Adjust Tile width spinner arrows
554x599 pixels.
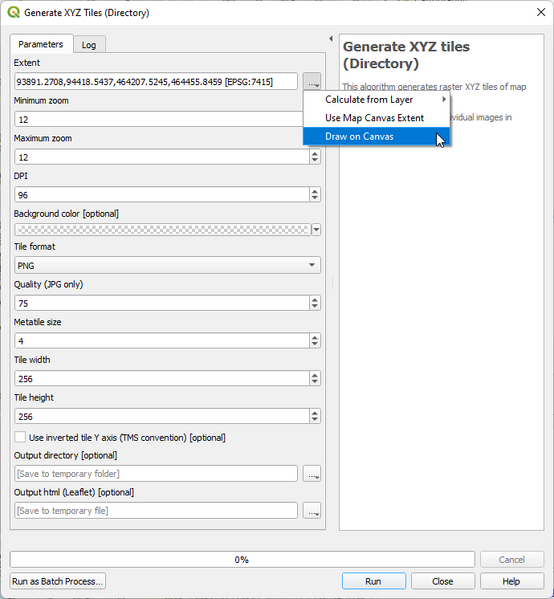pyautogui.click(x=315, y=379)
